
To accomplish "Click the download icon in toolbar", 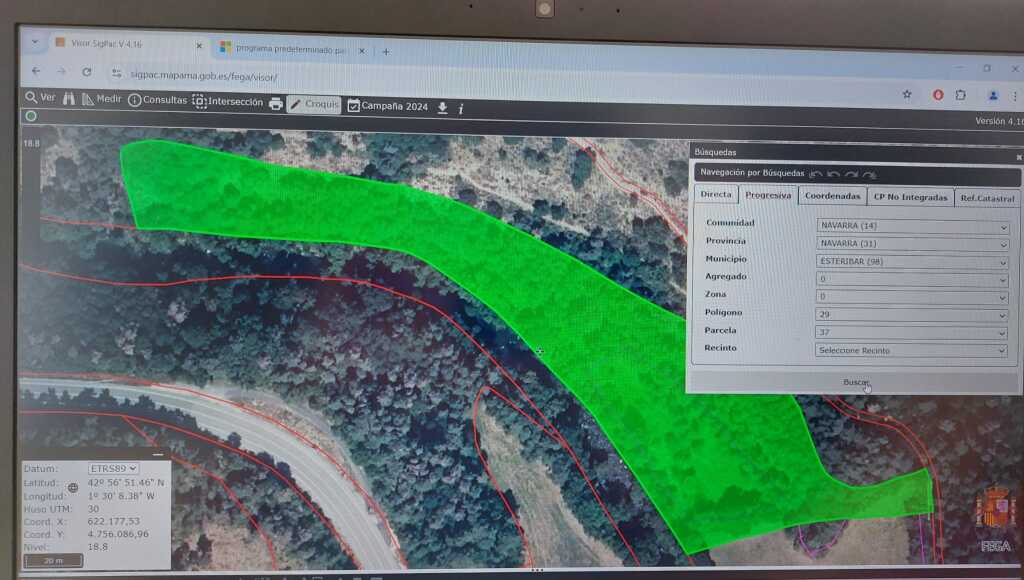I will [x=442, y=107].
